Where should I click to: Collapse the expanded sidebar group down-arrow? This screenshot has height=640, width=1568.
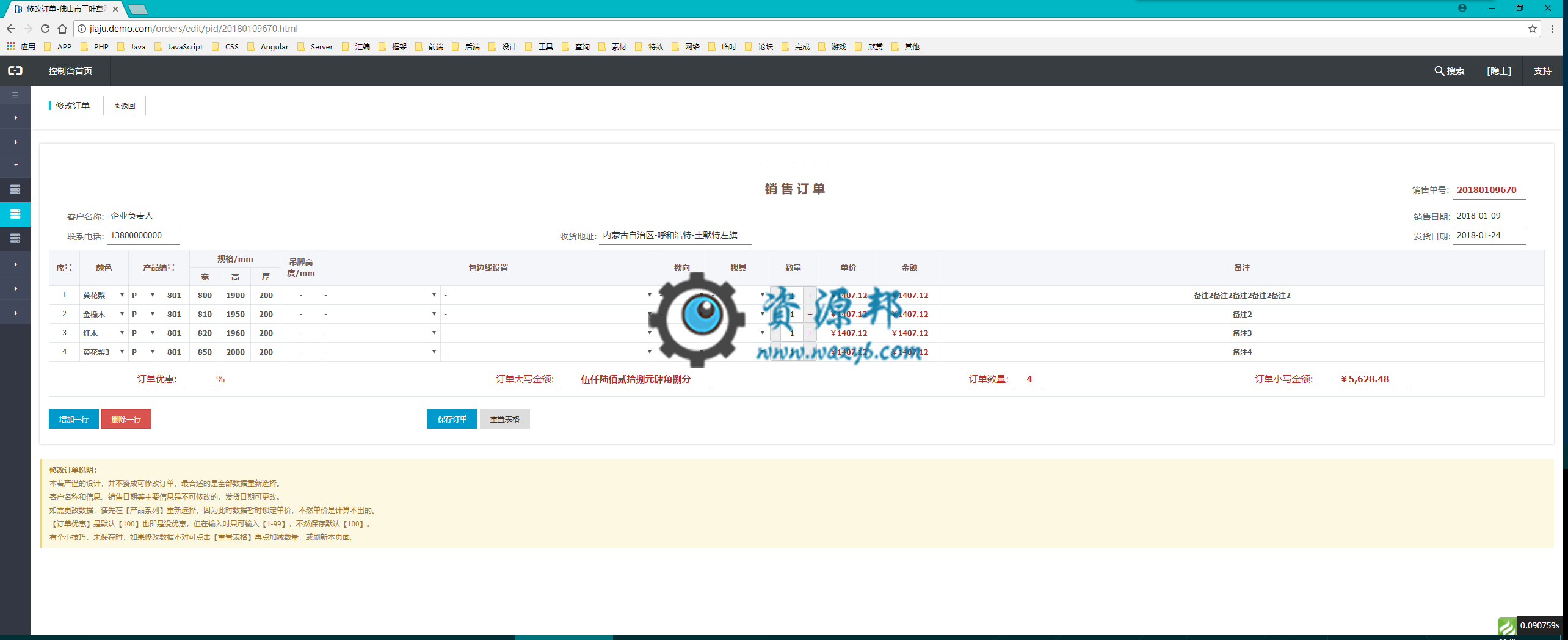[x=15, y=165]
